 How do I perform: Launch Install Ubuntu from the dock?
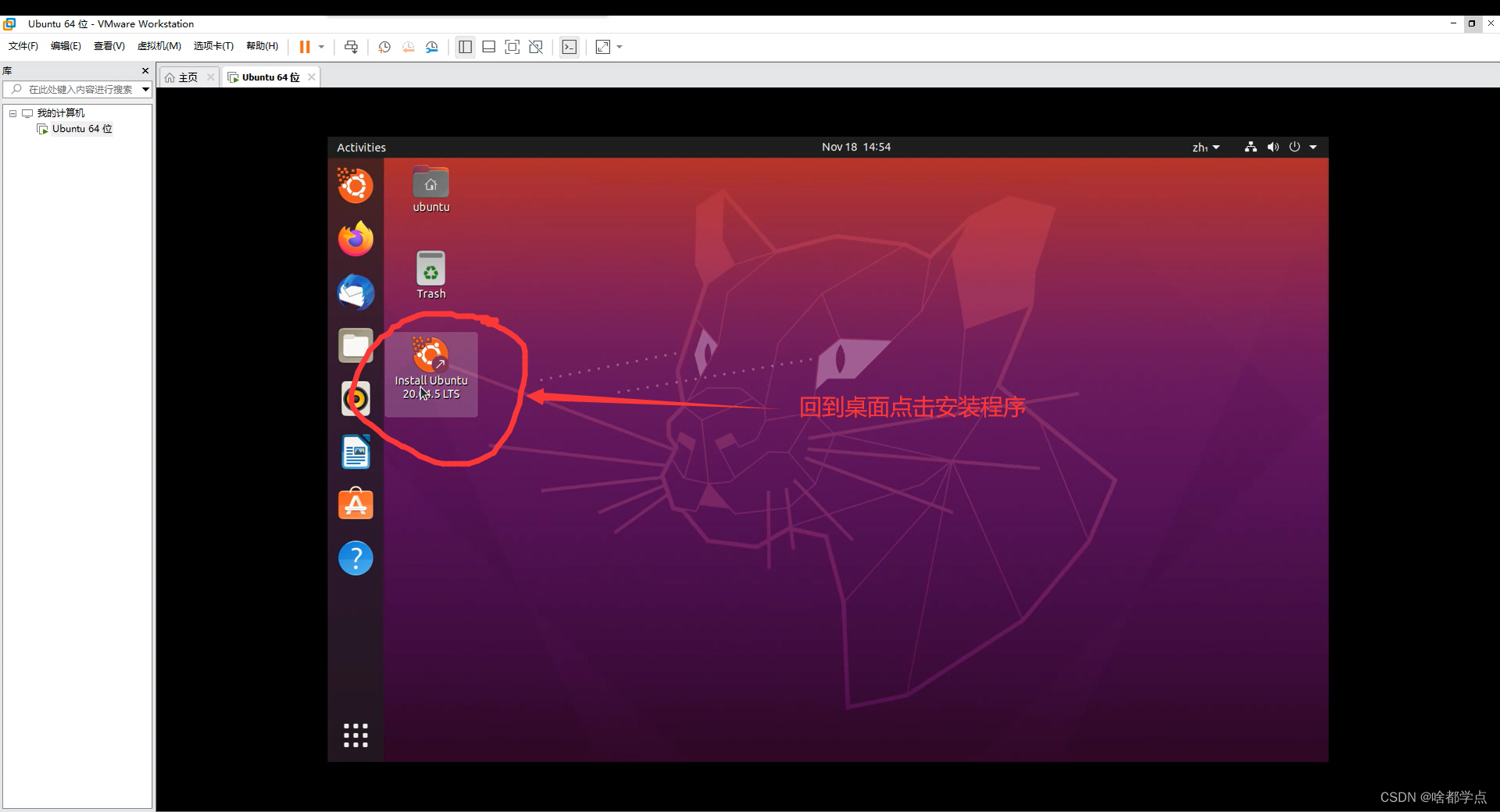coord(355,186)
